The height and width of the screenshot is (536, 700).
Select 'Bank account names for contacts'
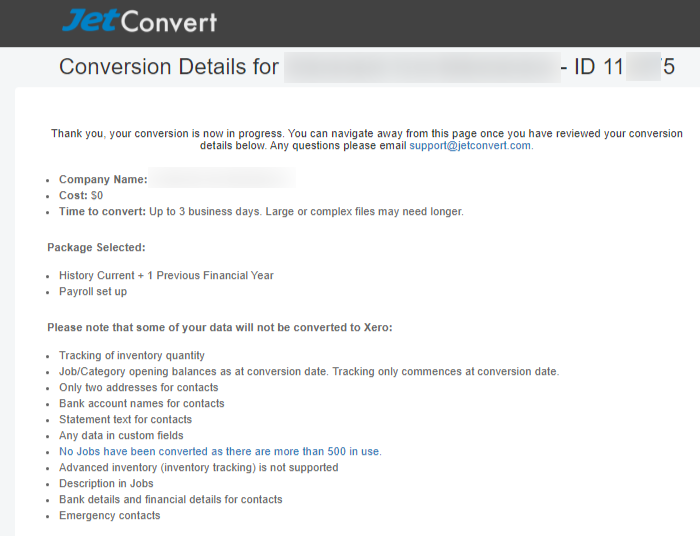(142, 403)
